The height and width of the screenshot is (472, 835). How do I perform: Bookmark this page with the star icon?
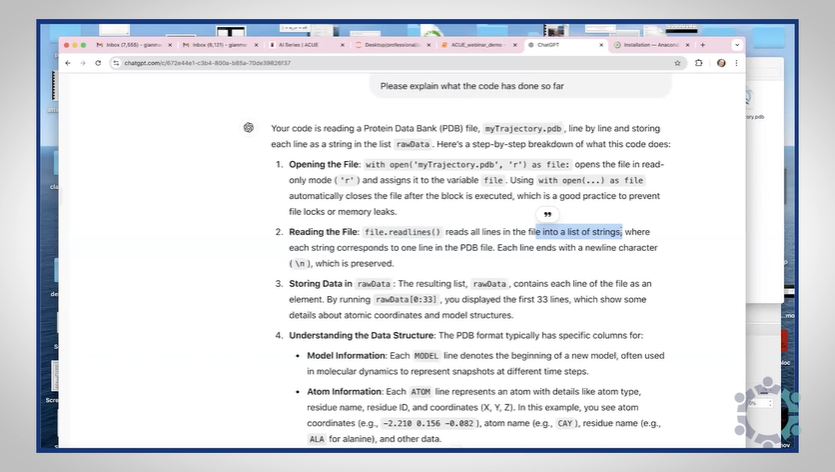coord(677,63)
